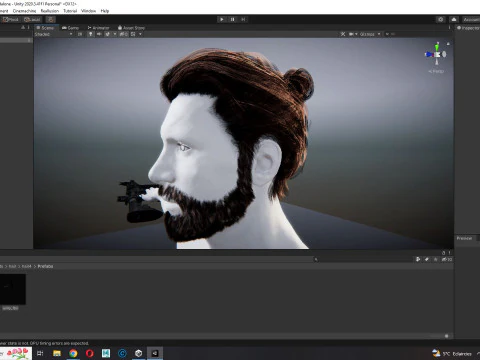The height and width of the screenshot is (360, 480).
Task: Click the orientation gizmo blue Z axis
Action: 429,54
